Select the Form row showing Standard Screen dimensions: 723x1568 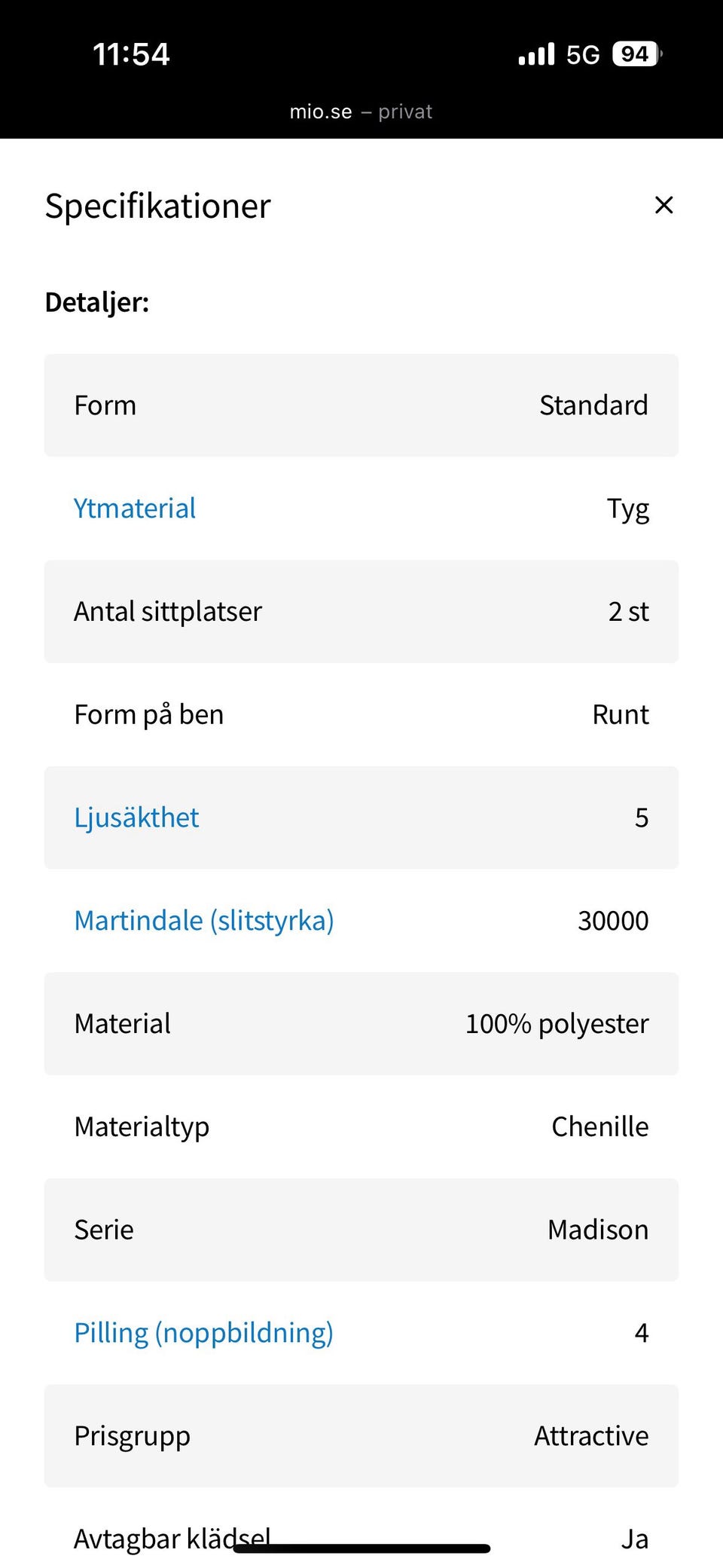(361, 405)
